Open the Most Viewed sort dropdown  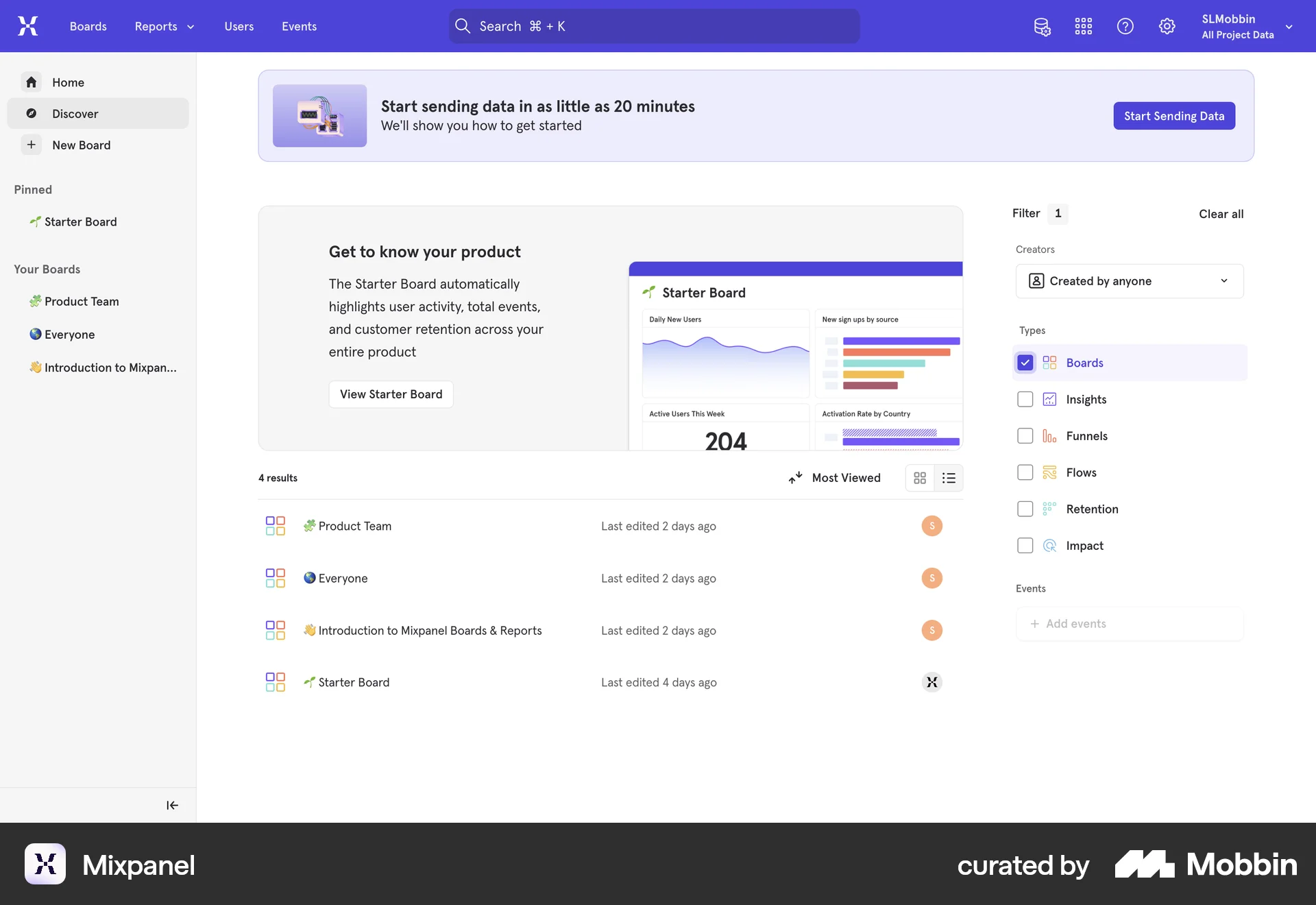(835, 478)
